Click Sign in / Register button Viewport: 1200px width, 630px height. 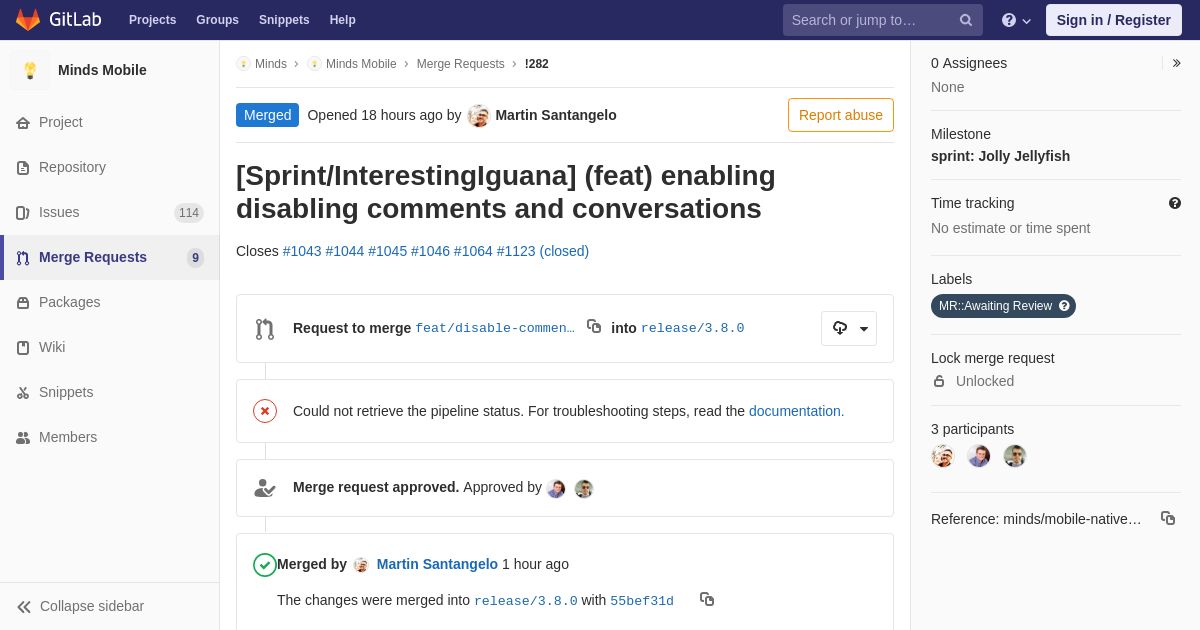click(x=1114, y=20)
